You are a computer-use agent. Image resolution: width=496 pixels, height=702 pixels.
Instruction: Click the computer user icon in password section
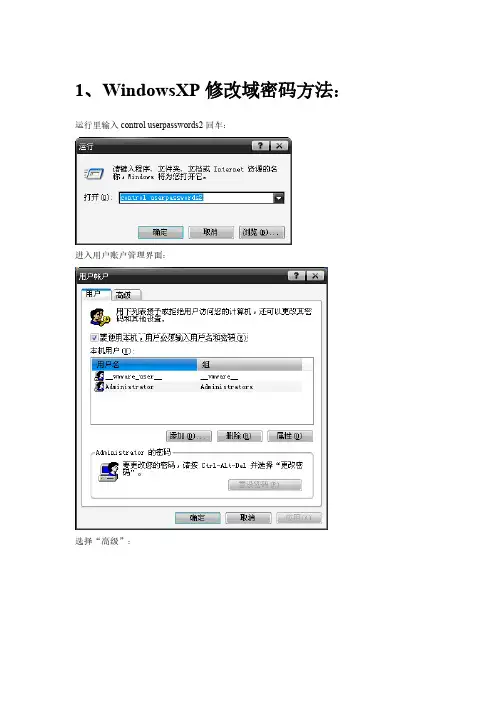[108, 472]
